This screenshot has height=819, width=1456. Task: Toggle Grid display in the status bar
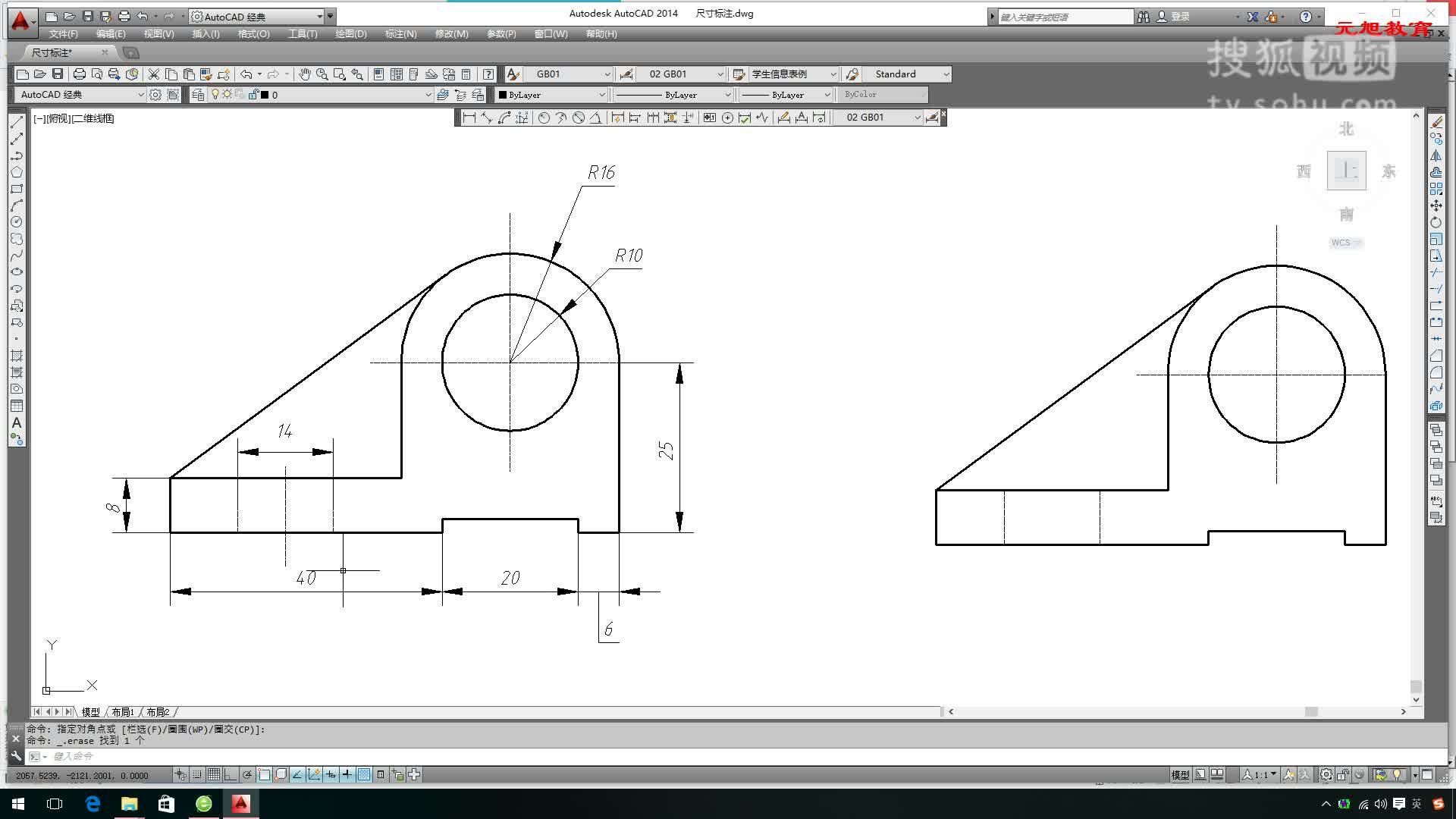click(213, 774)
